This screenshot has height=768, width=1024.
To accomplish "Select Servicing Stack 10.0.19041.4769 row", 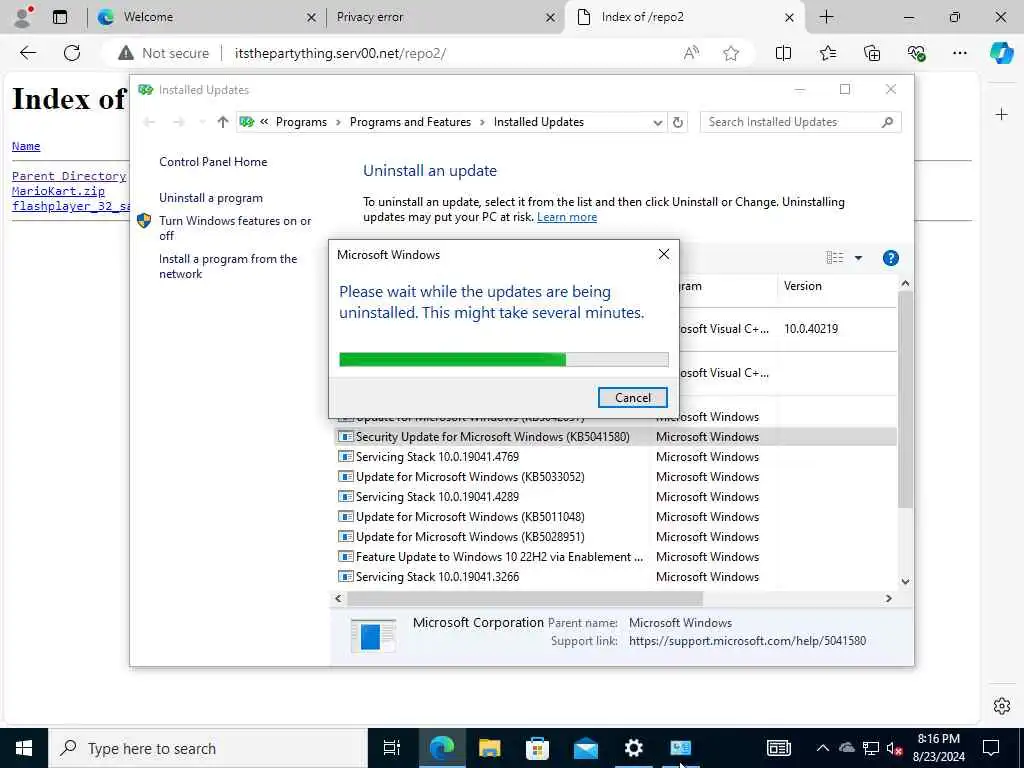I will 615,456.
